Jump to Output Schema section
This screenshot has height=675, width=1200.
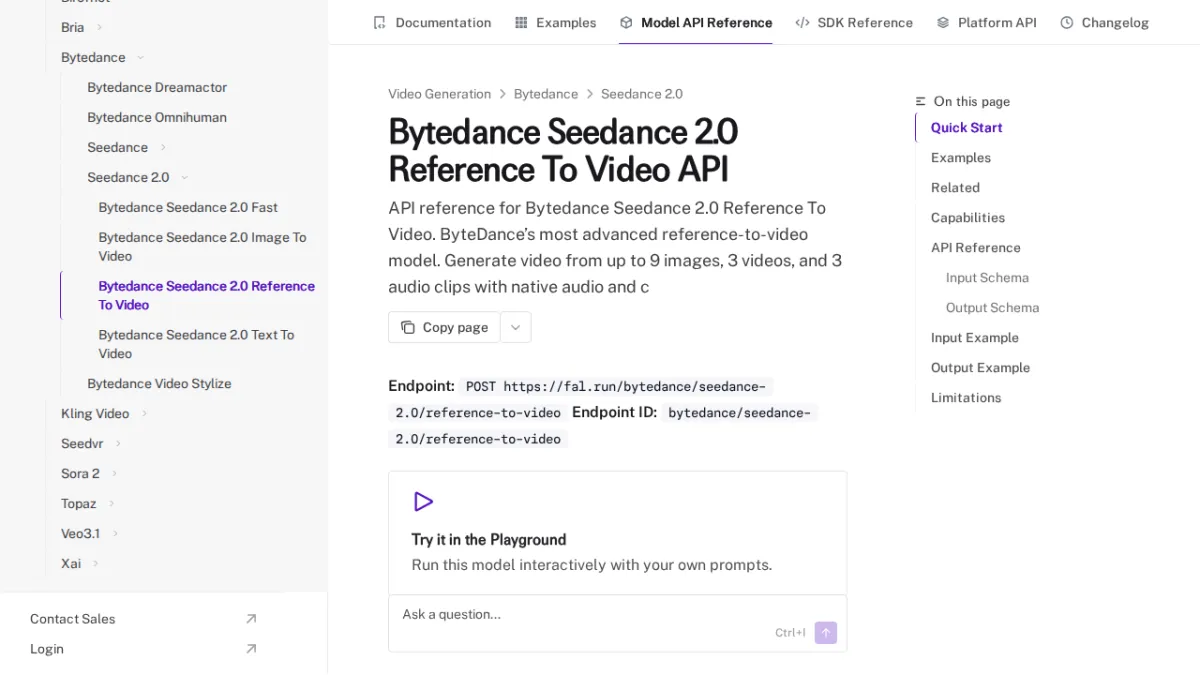[x=992, y=307]
